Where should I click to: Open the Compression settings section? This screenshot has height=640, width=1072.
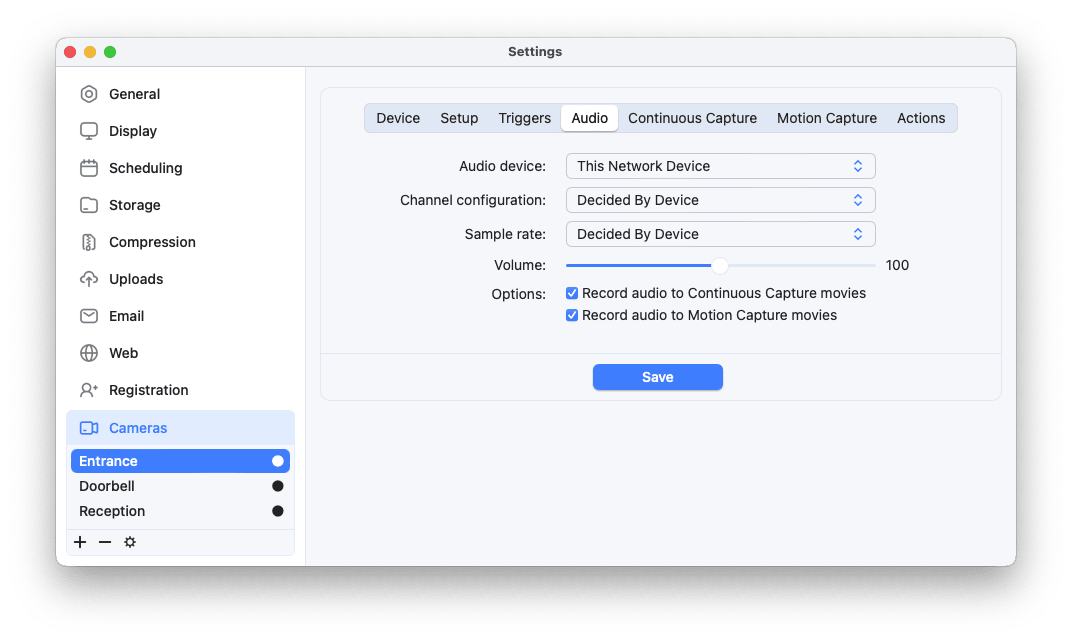pyautogui.click(x=151, y=241)
